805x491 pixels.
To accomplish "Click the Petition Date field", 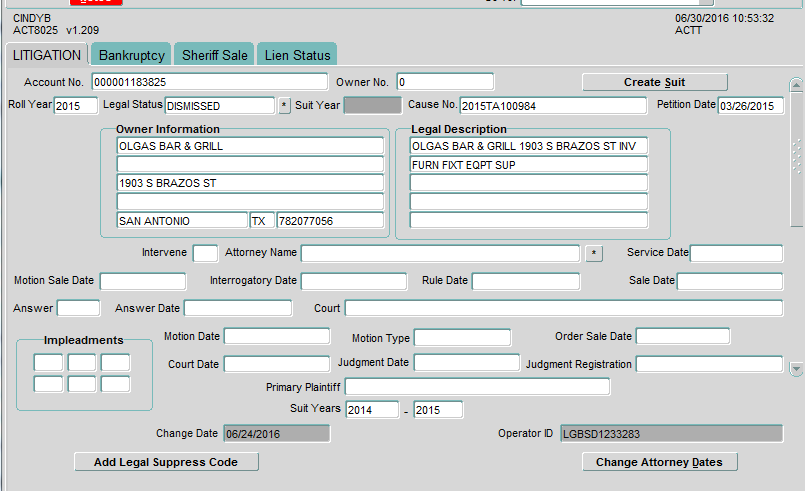I will [750, 106].
